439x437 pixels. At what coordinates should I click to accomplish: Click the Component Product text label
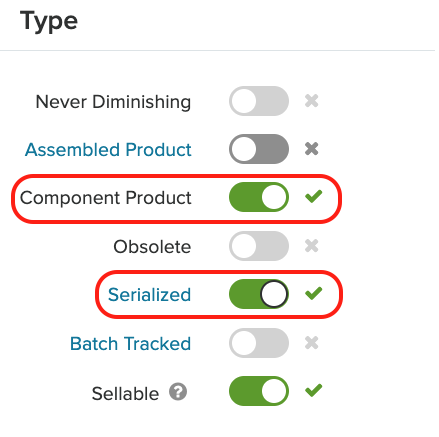(106, 198)
